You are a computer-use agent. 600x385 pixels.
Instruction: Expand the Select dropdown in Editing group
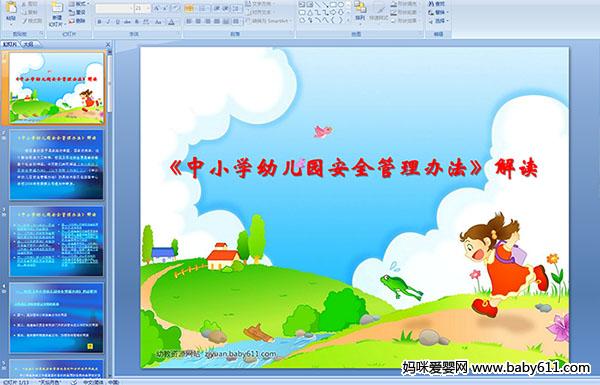(x=438, y=21)
